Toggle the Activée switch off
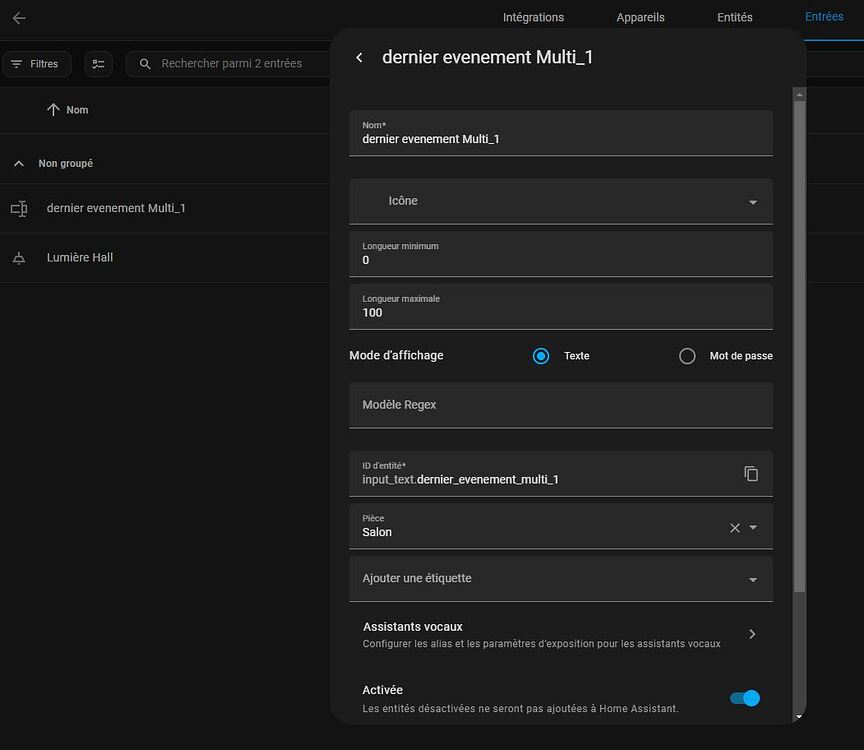 (x=745, y=698)
